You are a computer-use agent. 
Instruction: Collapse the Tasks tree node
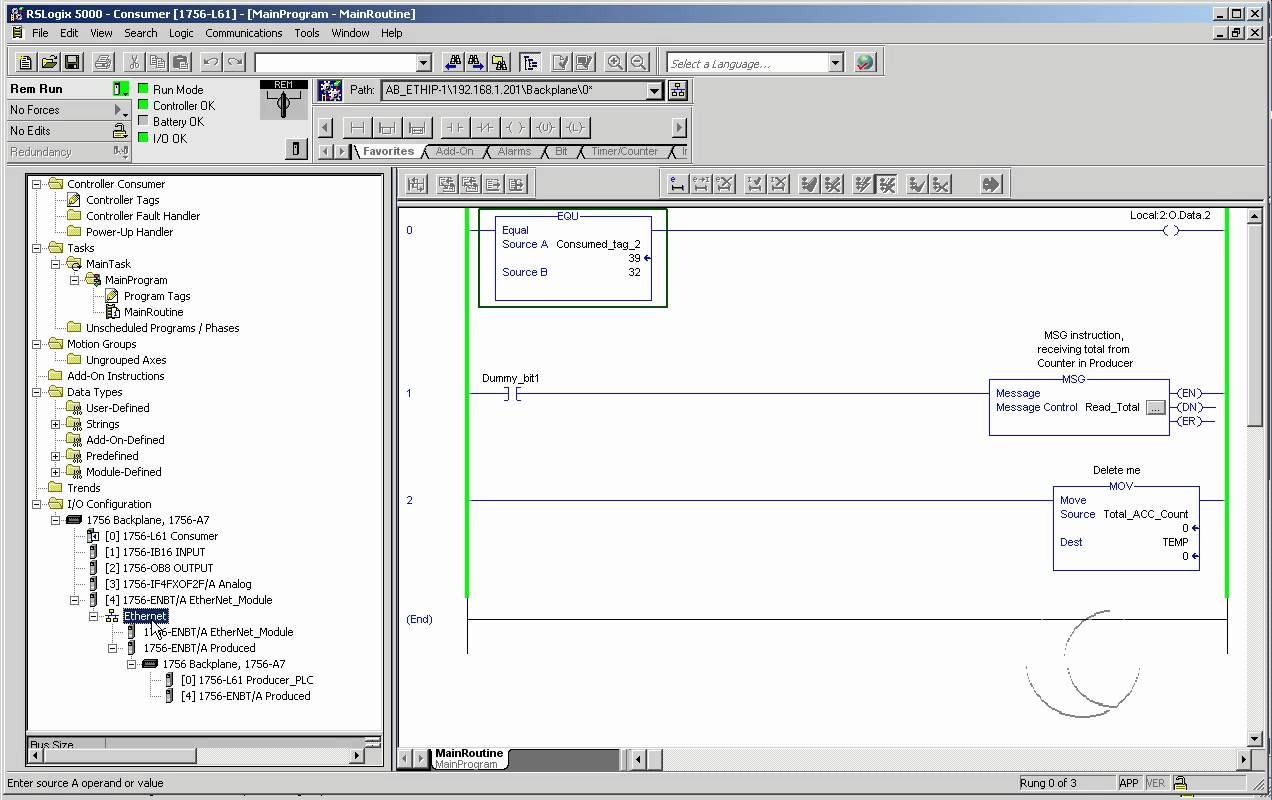coord(37,248)
